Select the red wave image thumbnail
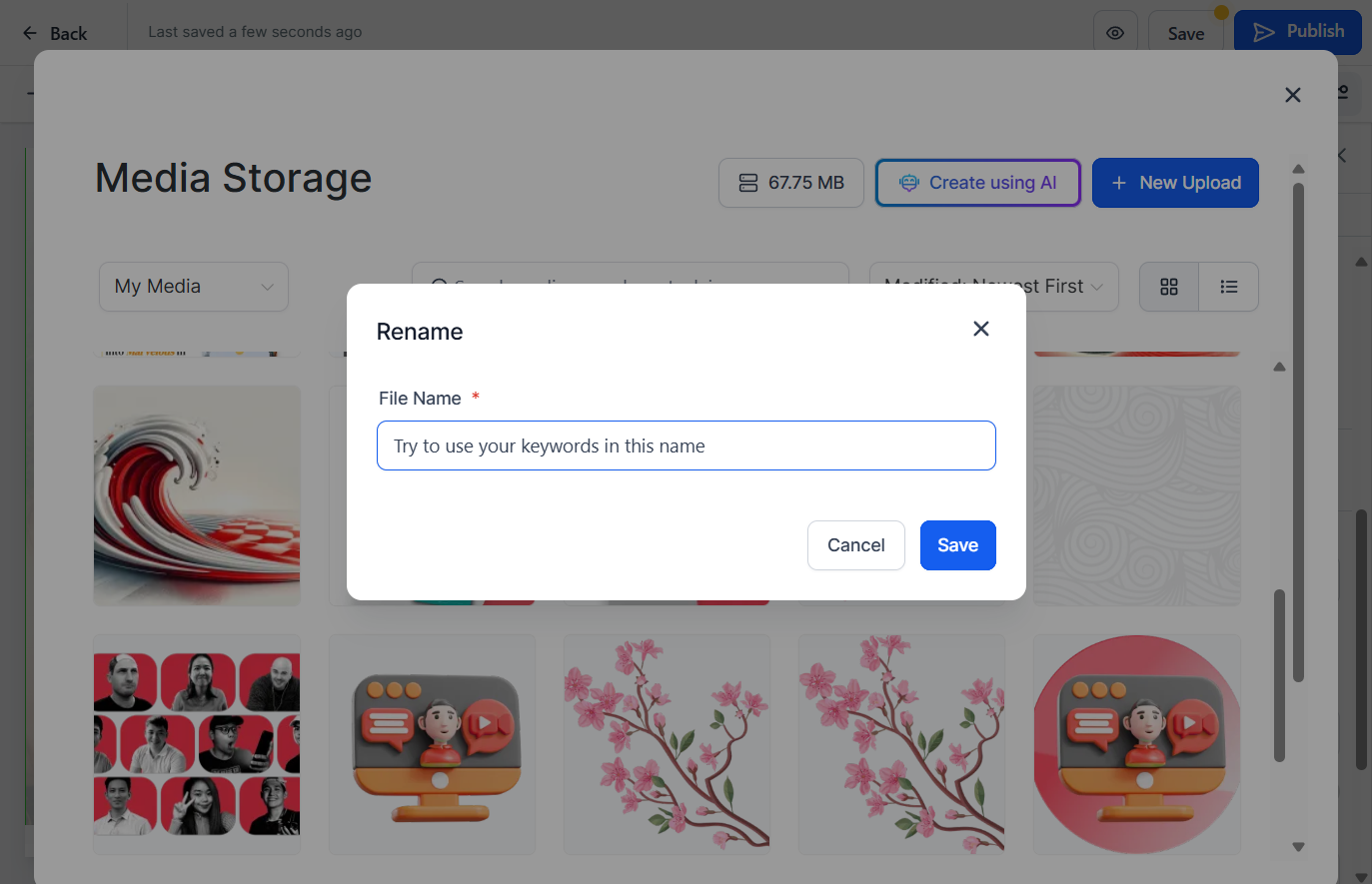The image size is (1372, 884). point(197,495)
